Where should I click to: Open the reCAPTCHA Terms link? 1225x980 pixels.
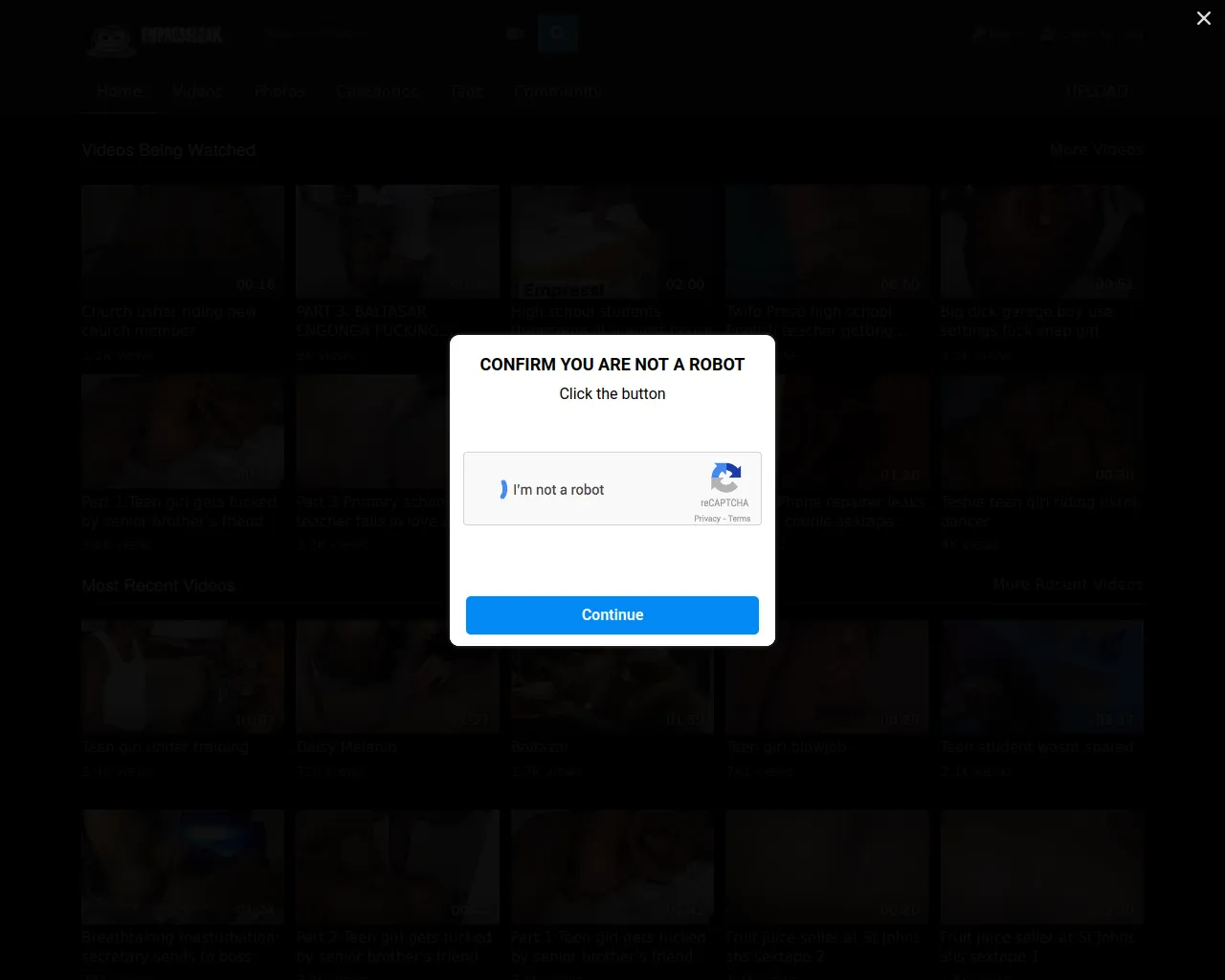pos(739,519)
